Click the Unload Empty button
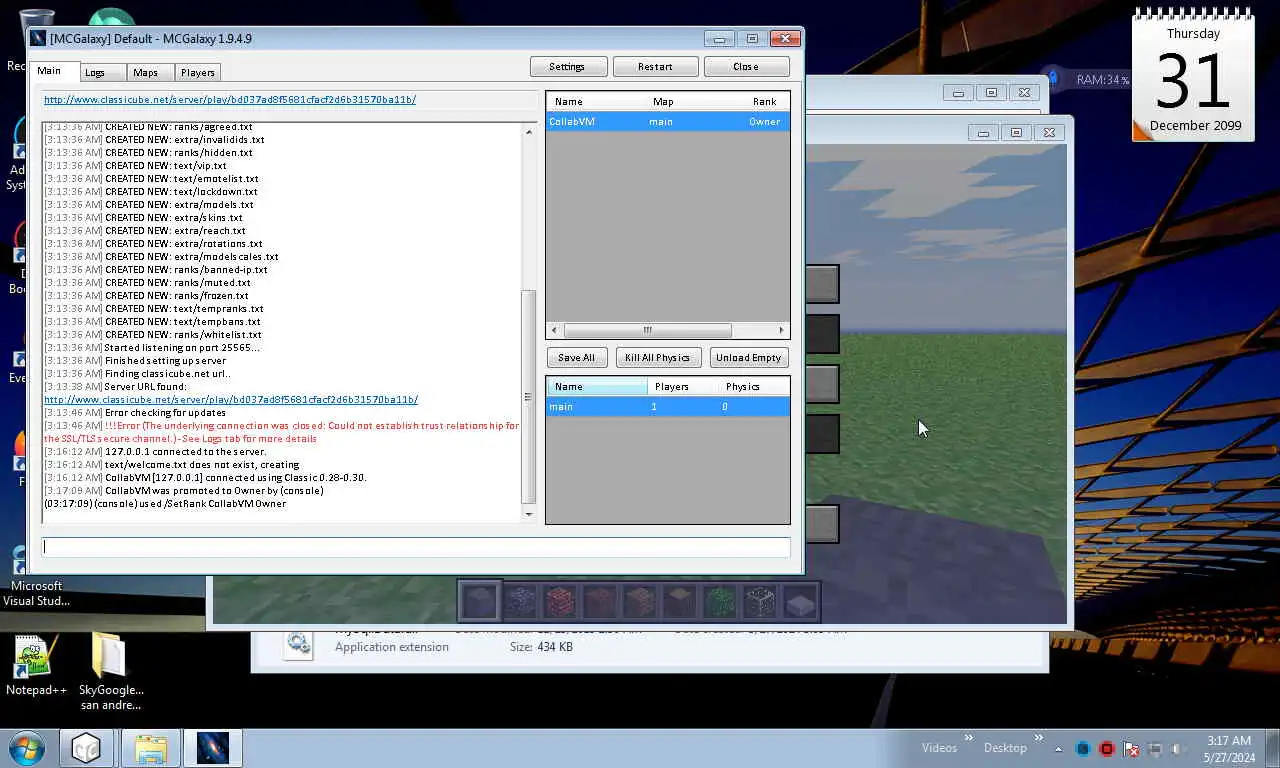This screenshot has height=768, width=1280. 748,357
